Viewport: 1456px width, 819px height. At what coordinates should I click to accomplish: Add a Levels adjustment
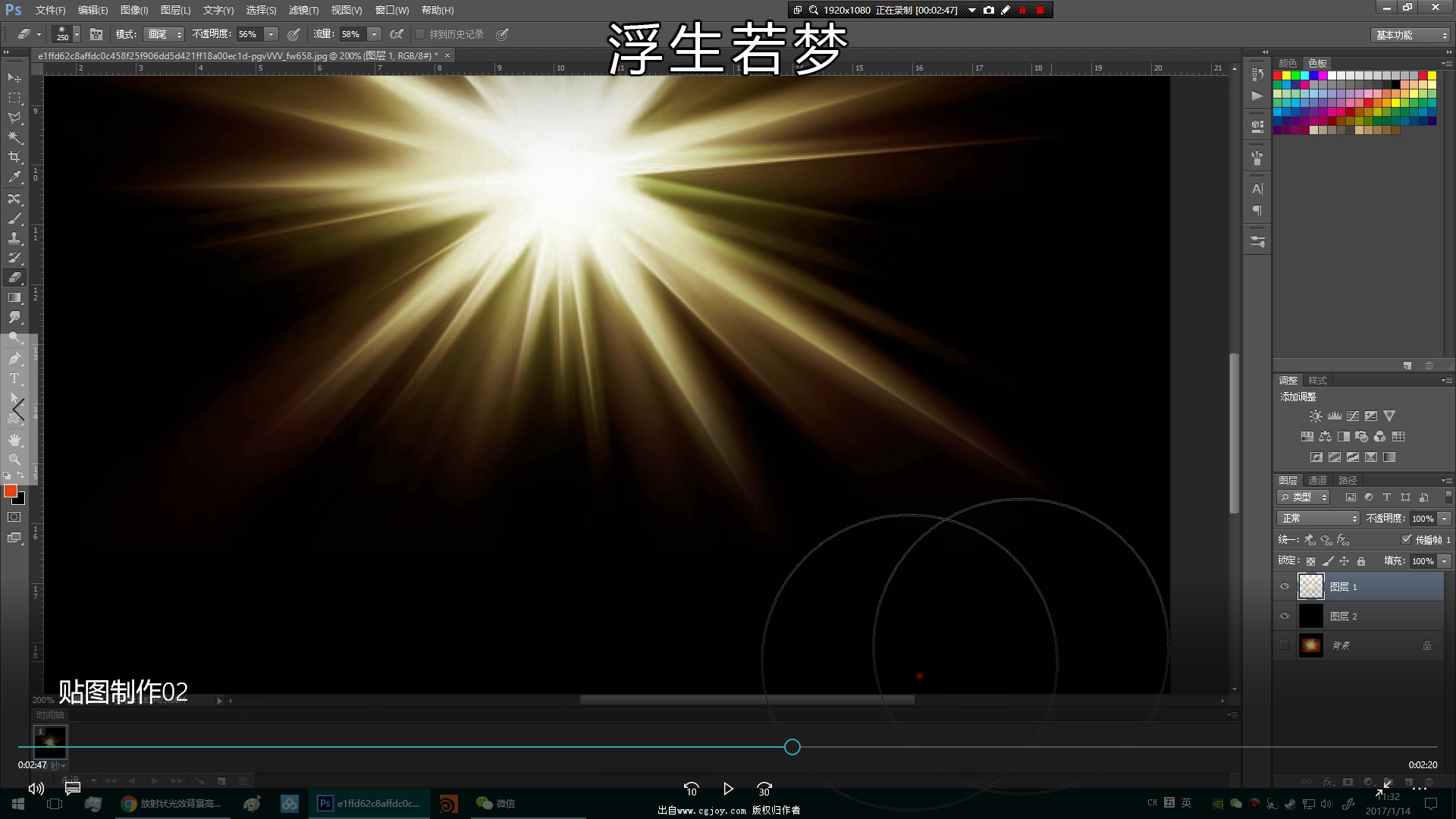(x=1335, y=416)
